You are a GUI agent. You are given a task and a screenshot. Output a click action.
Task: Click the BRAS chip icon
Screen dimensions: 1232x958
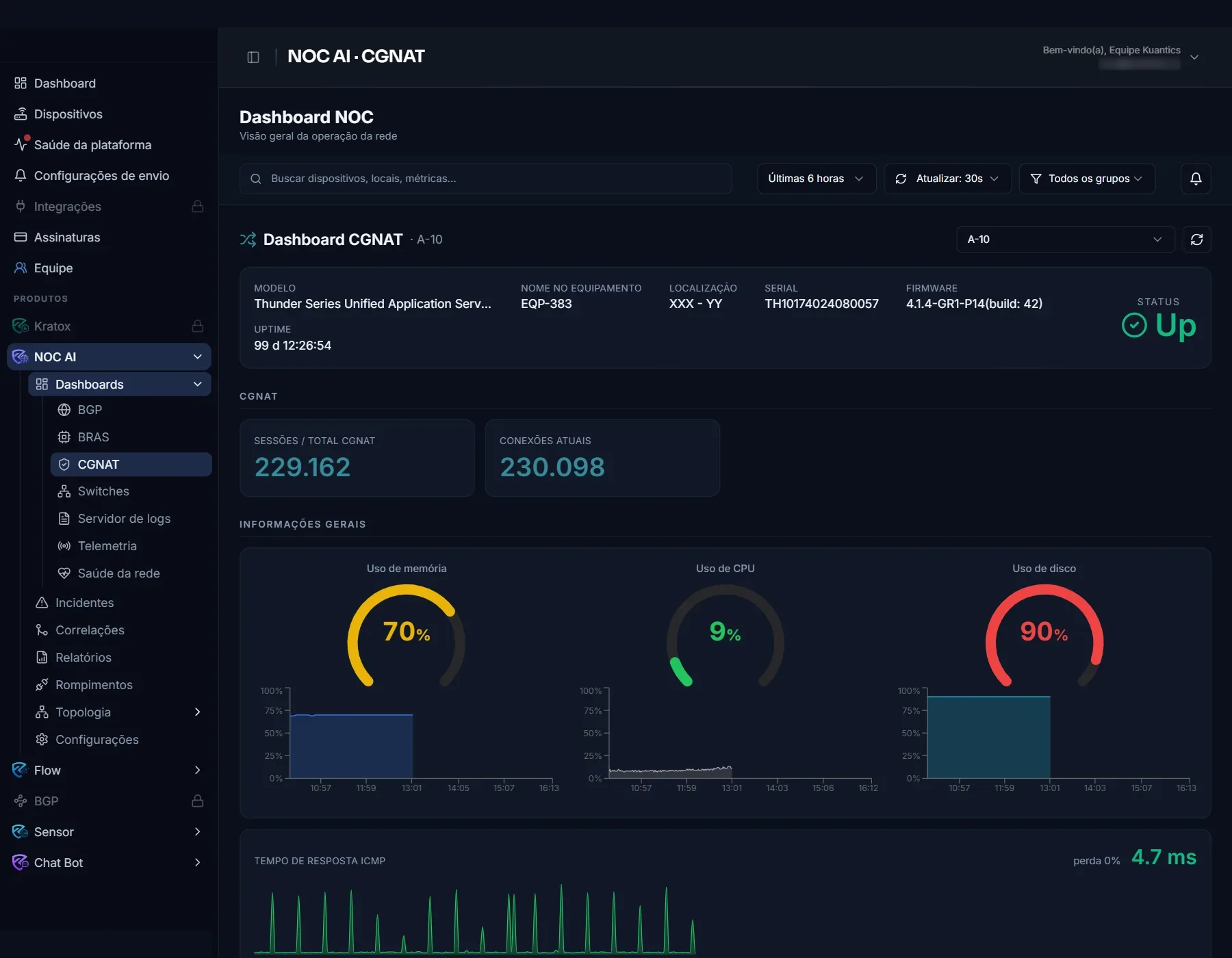64,437
